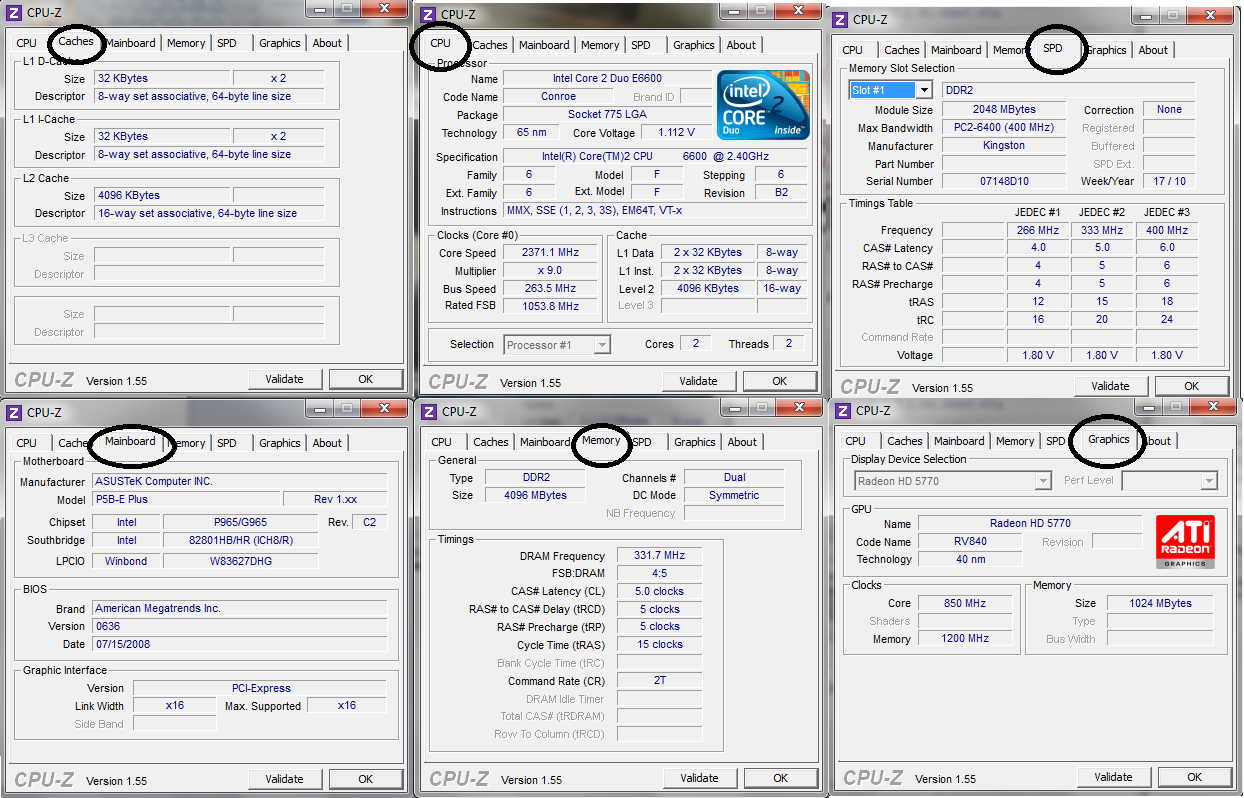
Task: Switch to About tab in the Motherboard window
Action: point(327,443)
